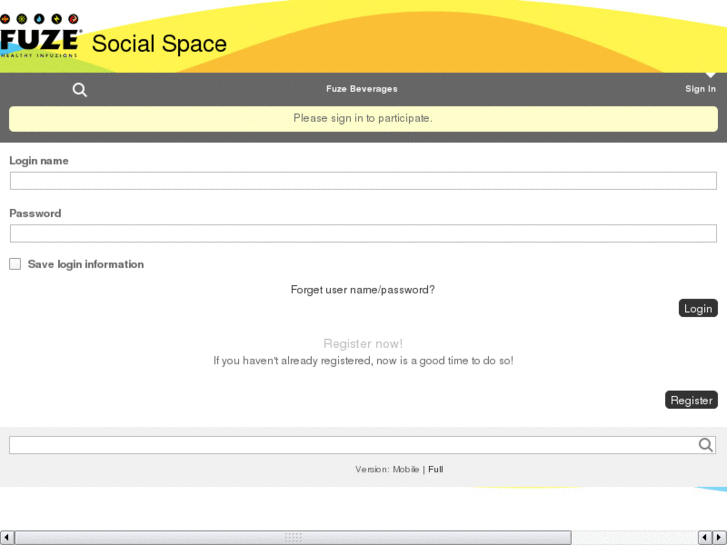Image resolution: width=727 pixels, height=545 pixels.
Task: Open the Fuze Beverages menu item
Action: [x=362, y=89]
